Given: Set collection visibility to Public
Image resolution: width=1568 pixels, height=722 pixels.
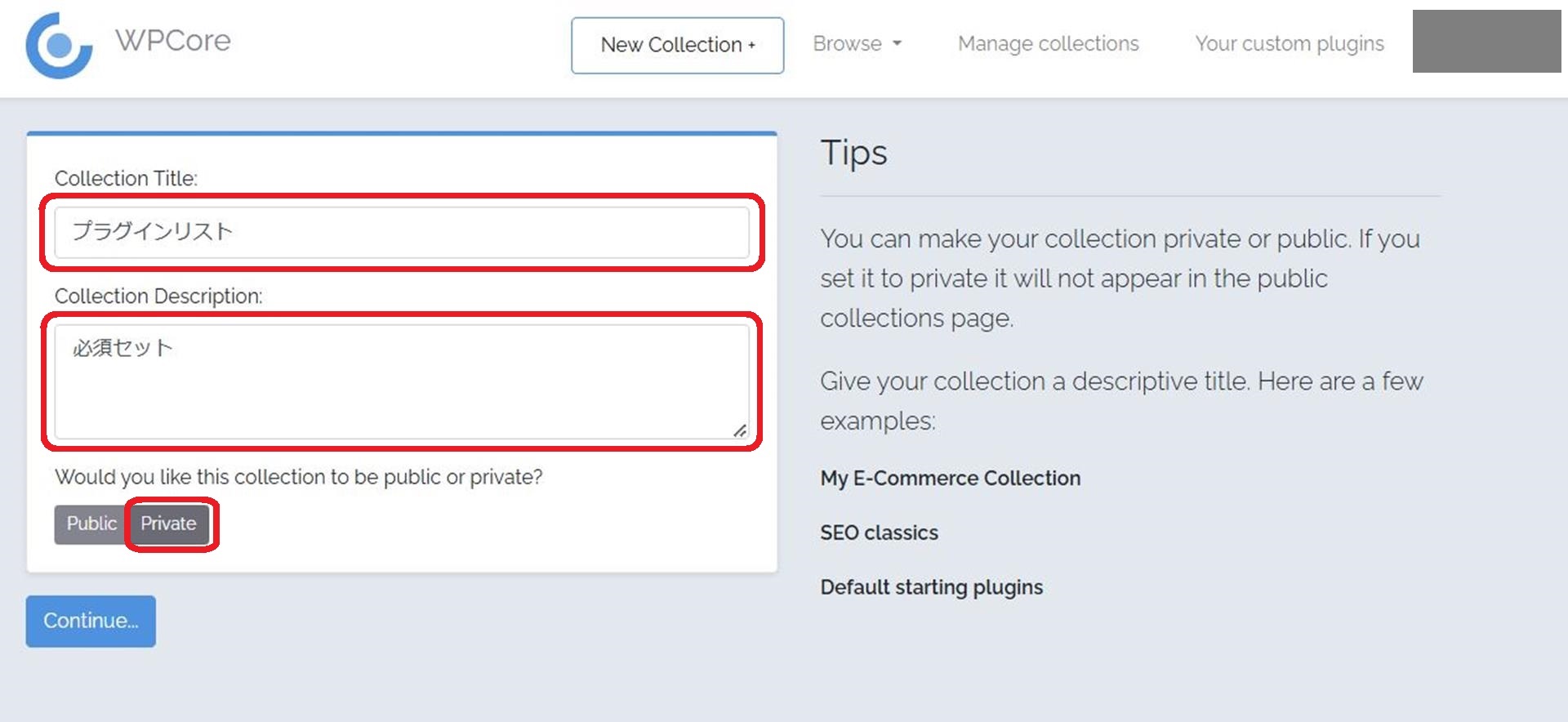Looking at the screenshot, I should 91,524.
